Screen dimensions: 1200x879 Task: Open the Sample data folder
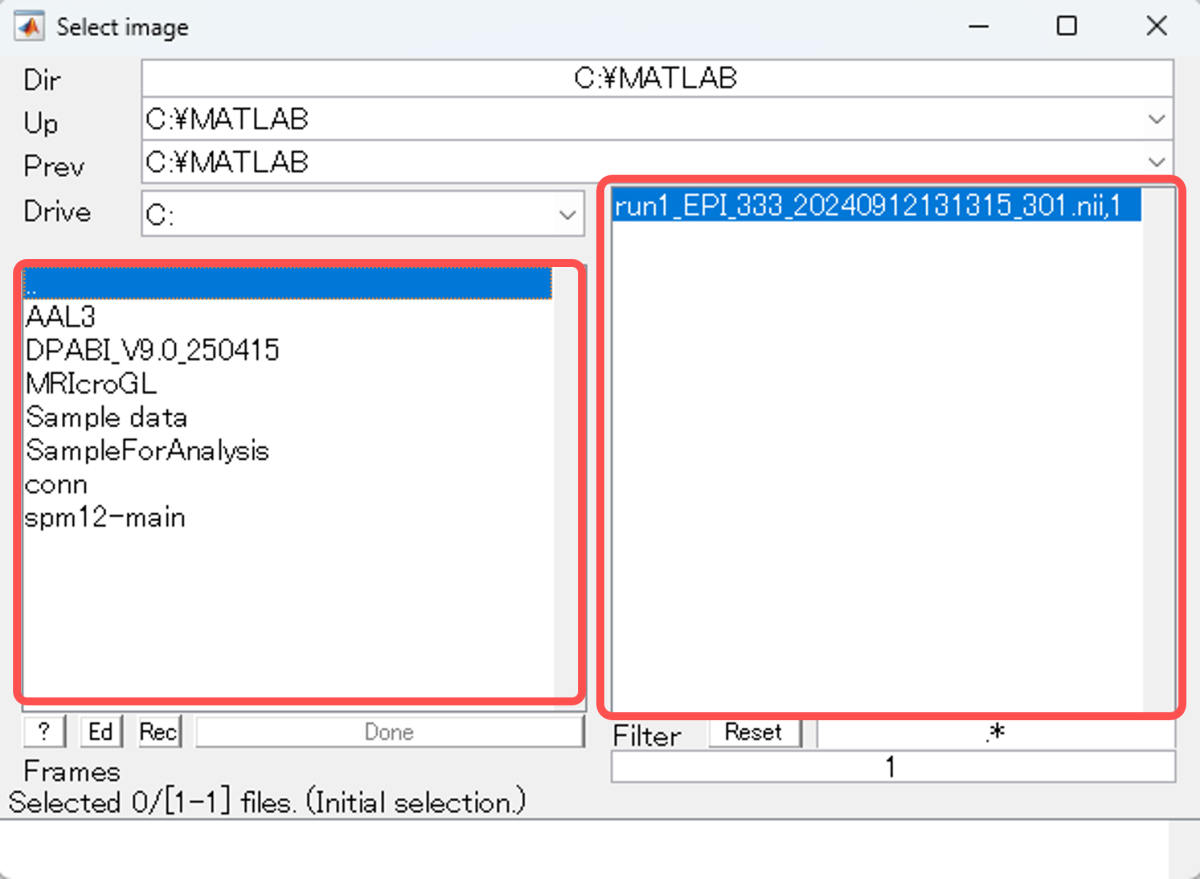pyautogui.click(x=106, y=417)
